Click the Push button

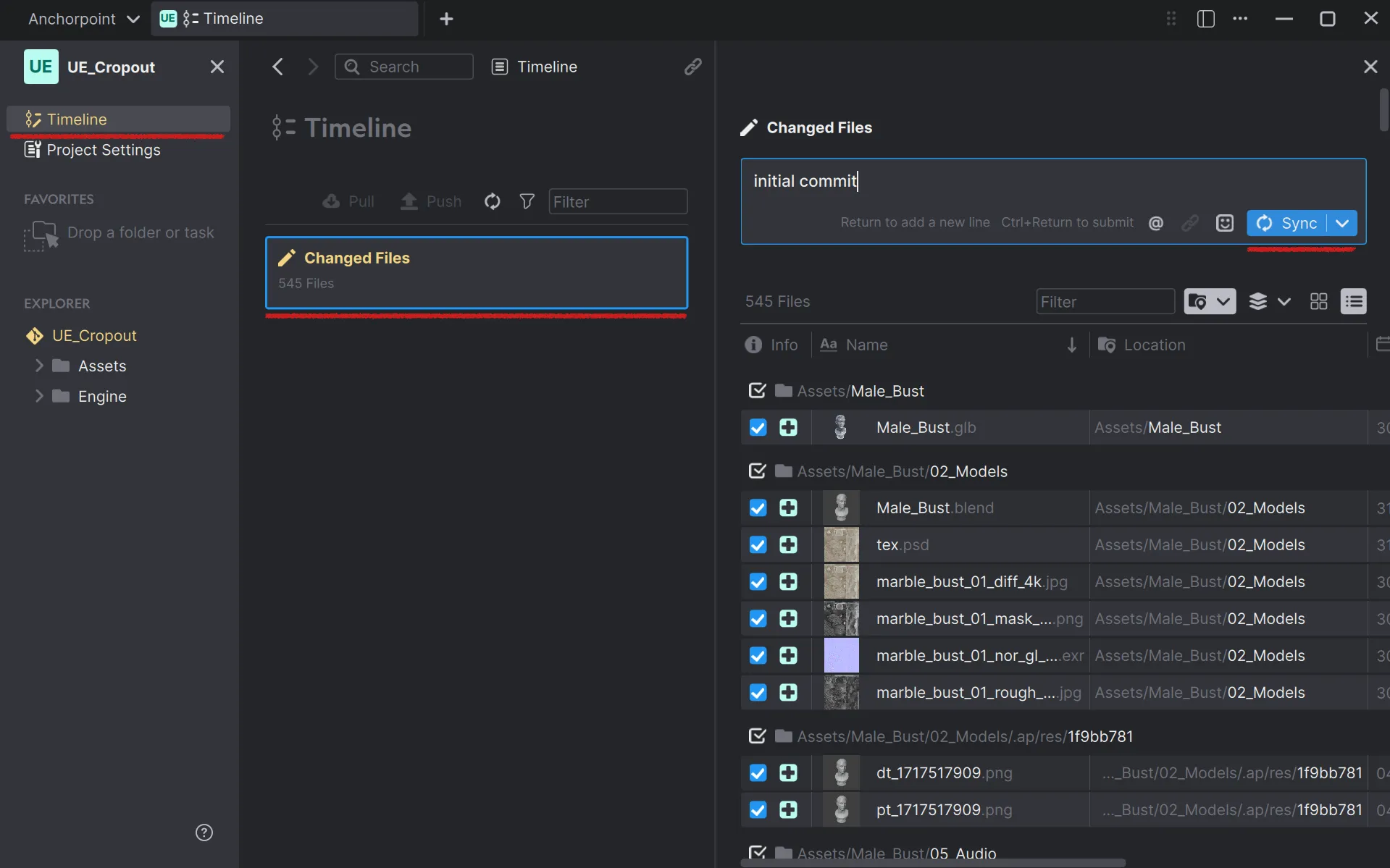coord(430,201)
